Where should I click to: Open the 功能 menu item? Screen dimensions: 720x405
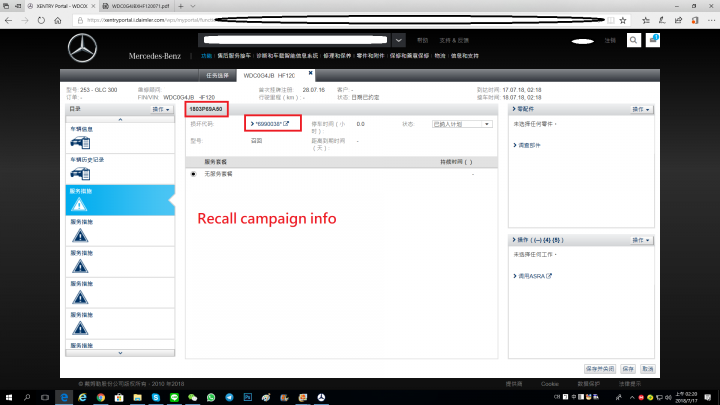click(x=206, y=56)
